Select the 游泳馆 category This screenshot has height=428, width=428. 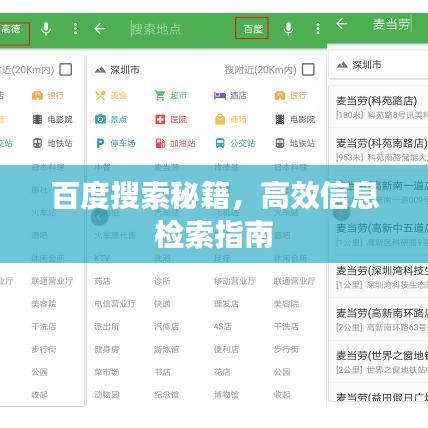pyautogui.click(x=166, y=349)
